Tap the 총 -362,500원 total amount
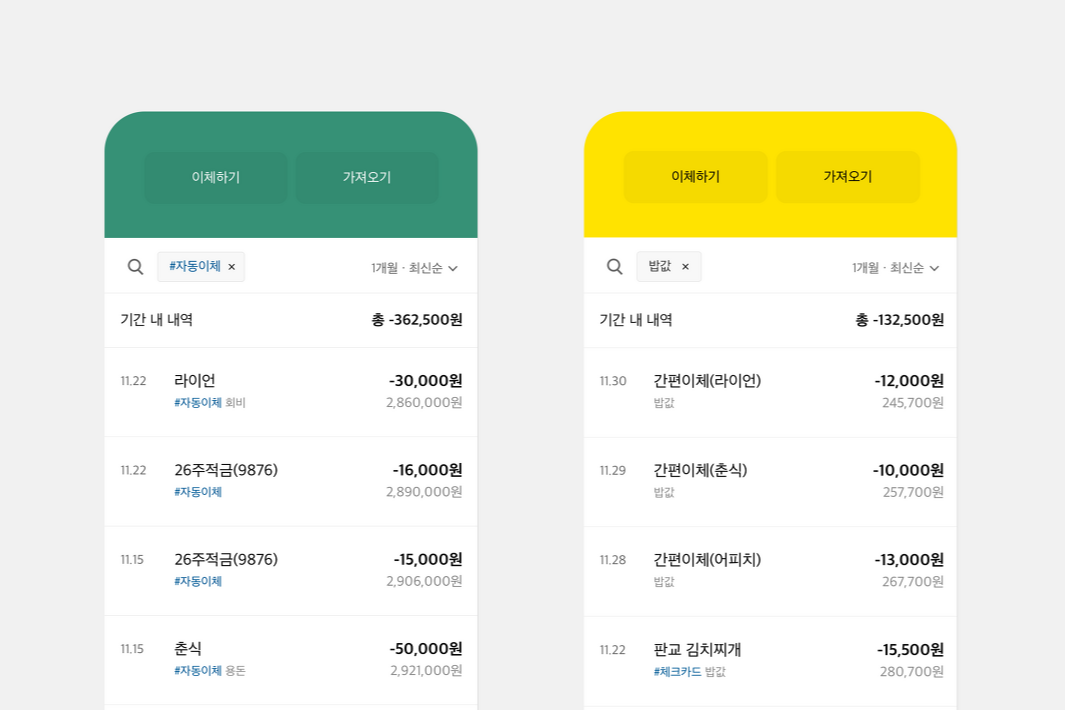Screen dimensions: 1065x710 [x=417, y=319]
